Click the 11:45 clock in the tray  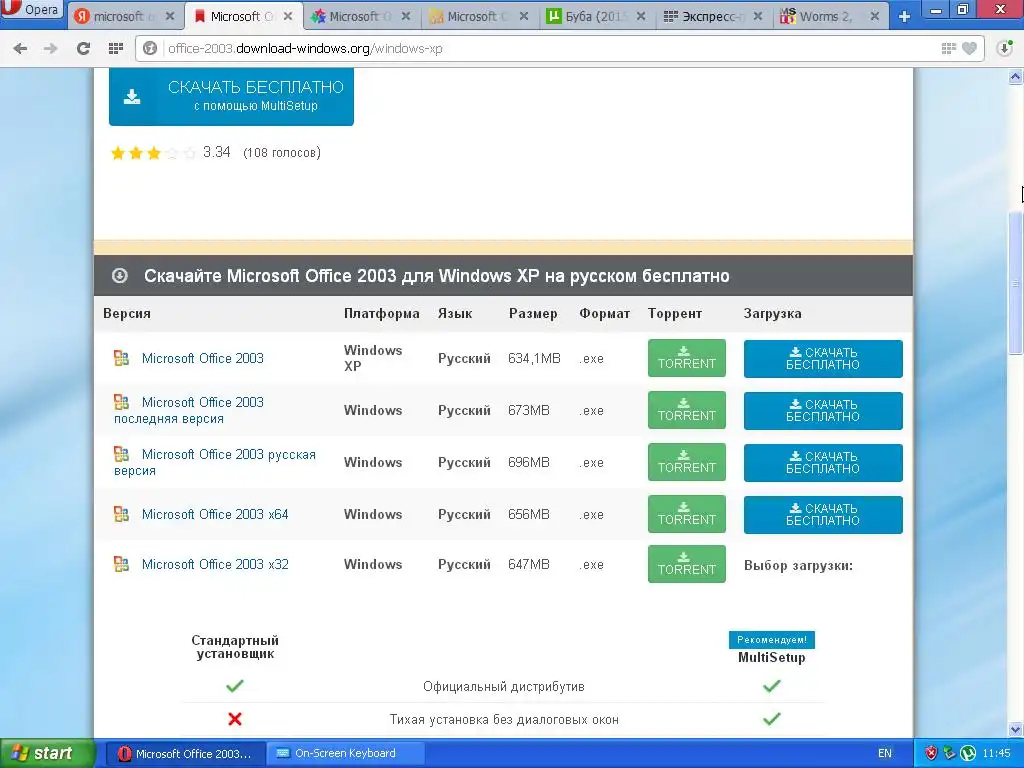pos(997,754)
